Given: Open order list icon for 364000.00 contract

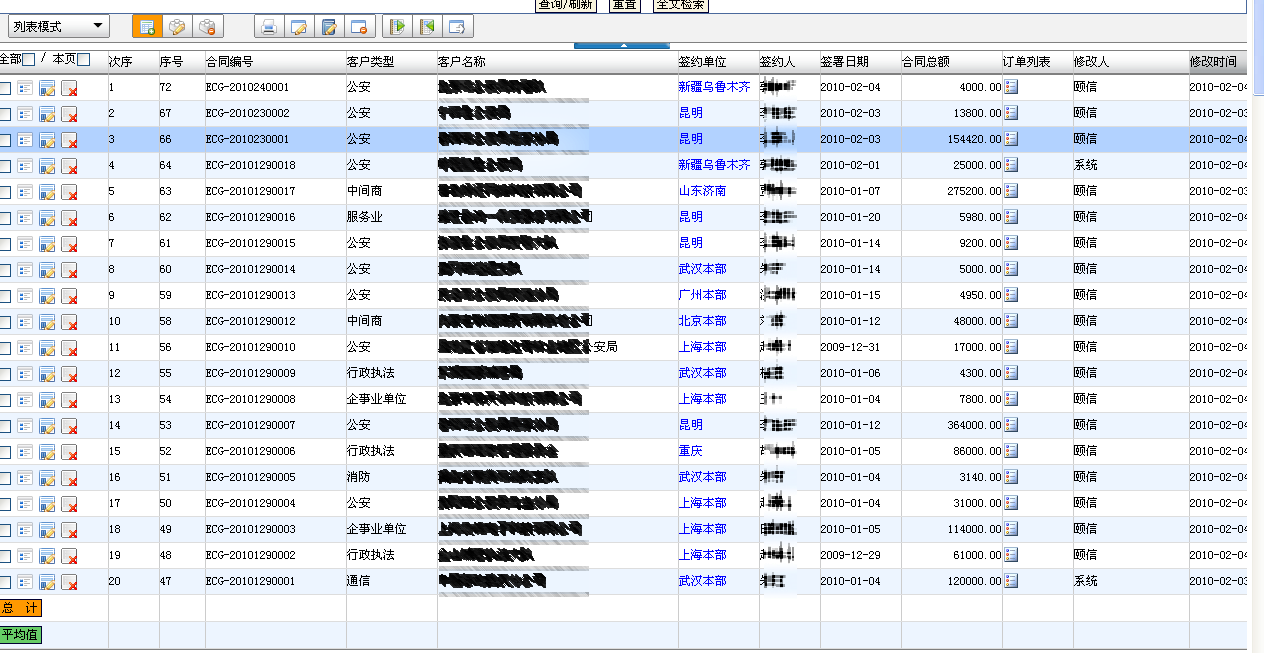Looking at the screenshot, I should tap(1011, 425).
